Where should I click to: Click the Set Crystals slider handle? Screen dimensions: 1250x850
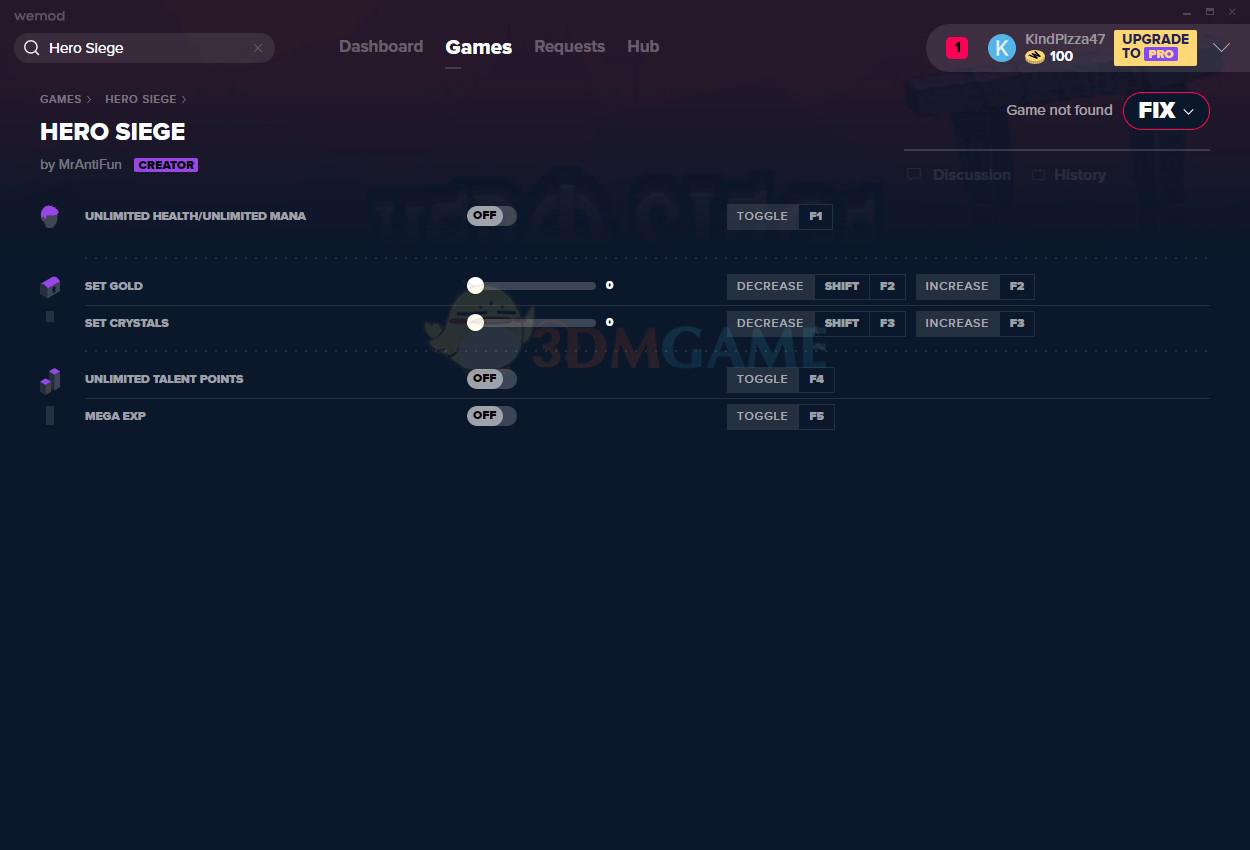point(476,323)
